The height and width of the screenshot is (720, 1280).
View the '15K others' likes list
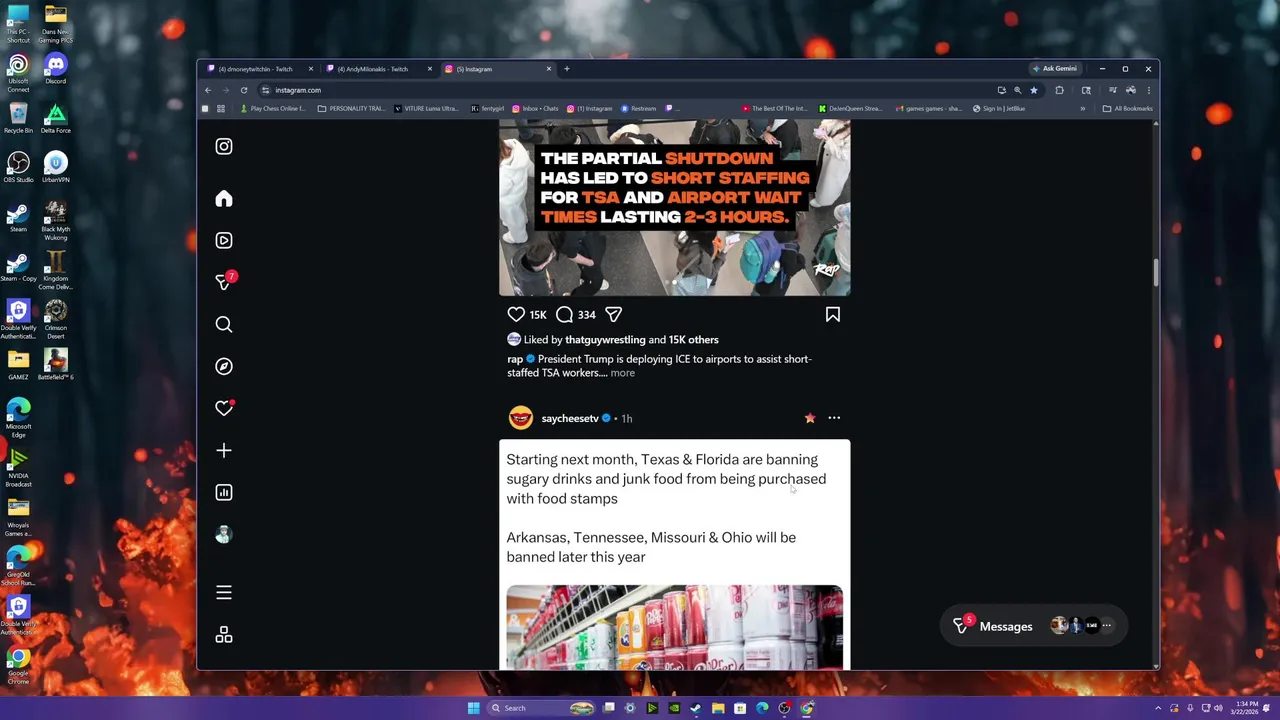coord(693,340)
